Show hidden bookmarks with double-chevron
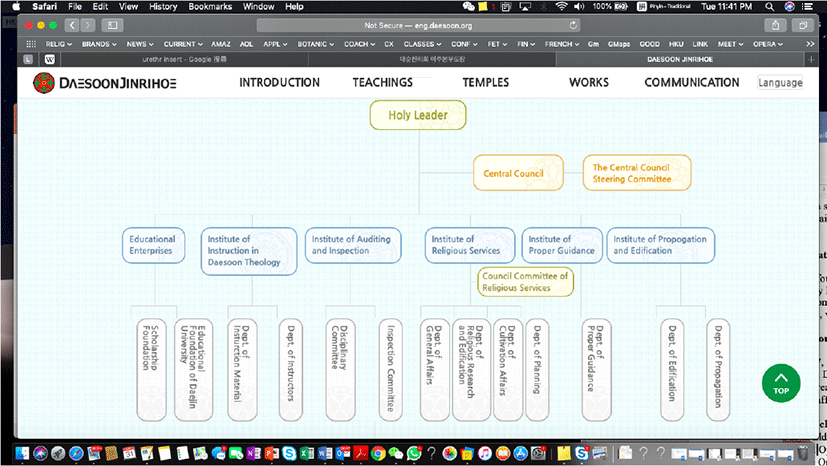This screenshot has width=827, height=466. pos(810,44)
